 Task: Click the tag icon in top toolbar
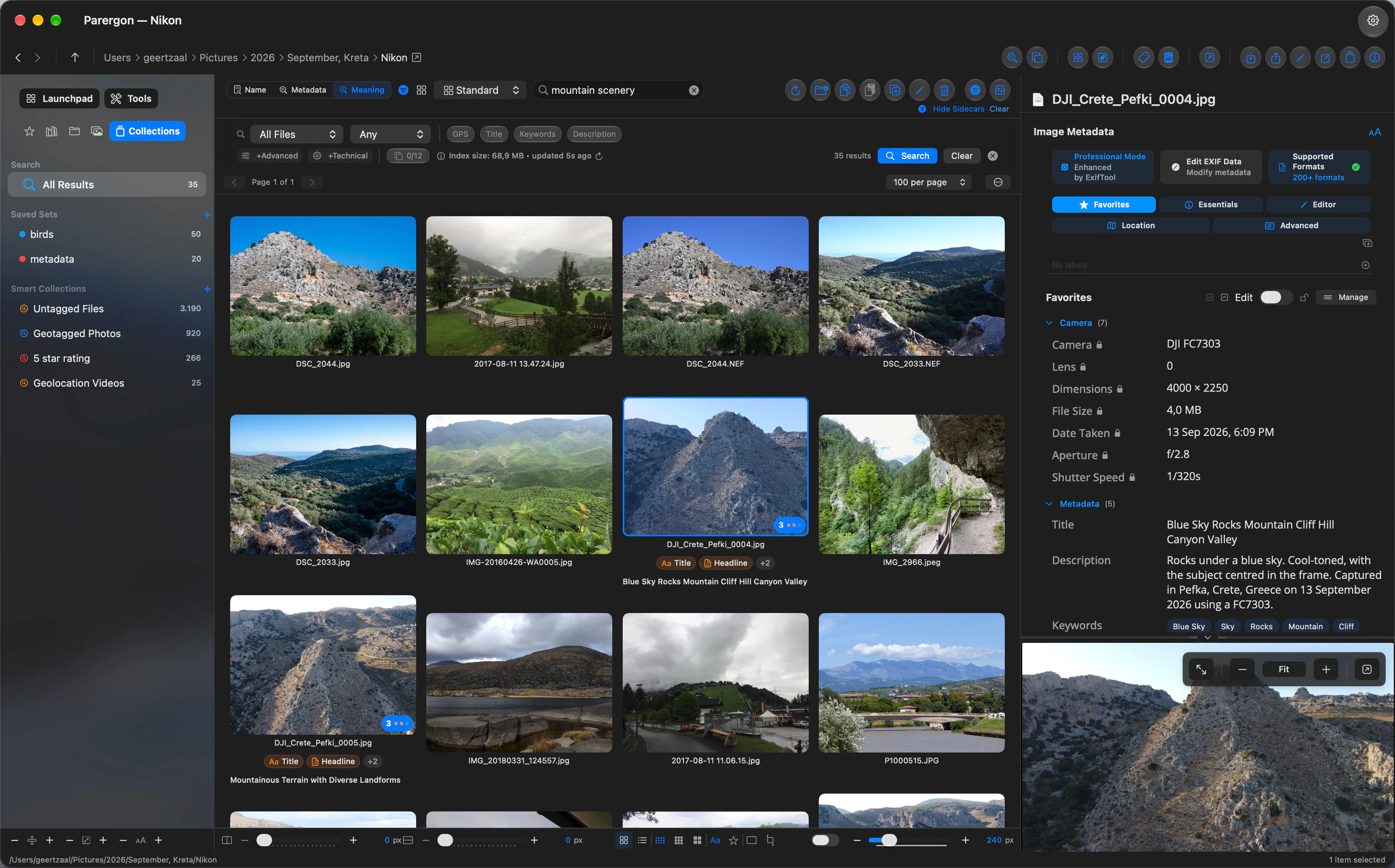pyautogui.click(x=1144, y=57)
